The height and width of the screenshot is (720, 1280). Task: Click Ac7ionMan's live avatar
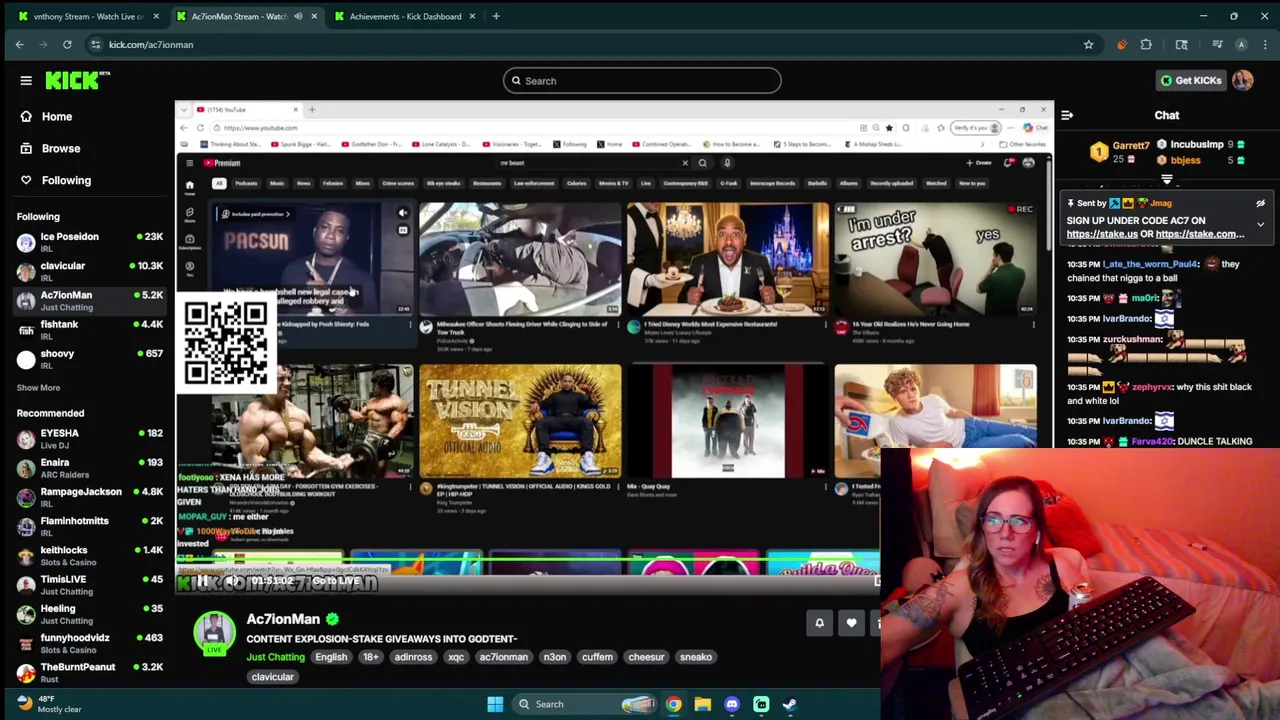pyautogui.click(x=214, y=633)
